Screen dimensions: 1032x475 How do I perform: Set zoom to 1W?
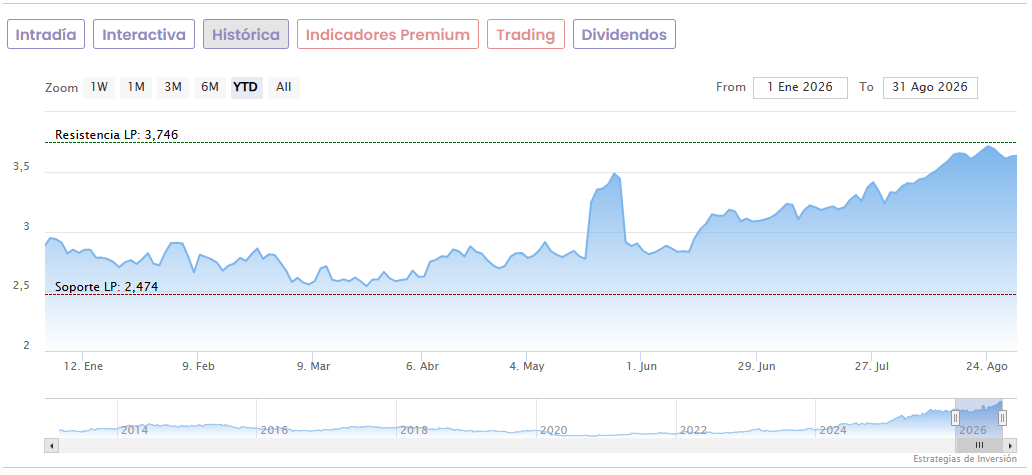click(x=99, y=88)
